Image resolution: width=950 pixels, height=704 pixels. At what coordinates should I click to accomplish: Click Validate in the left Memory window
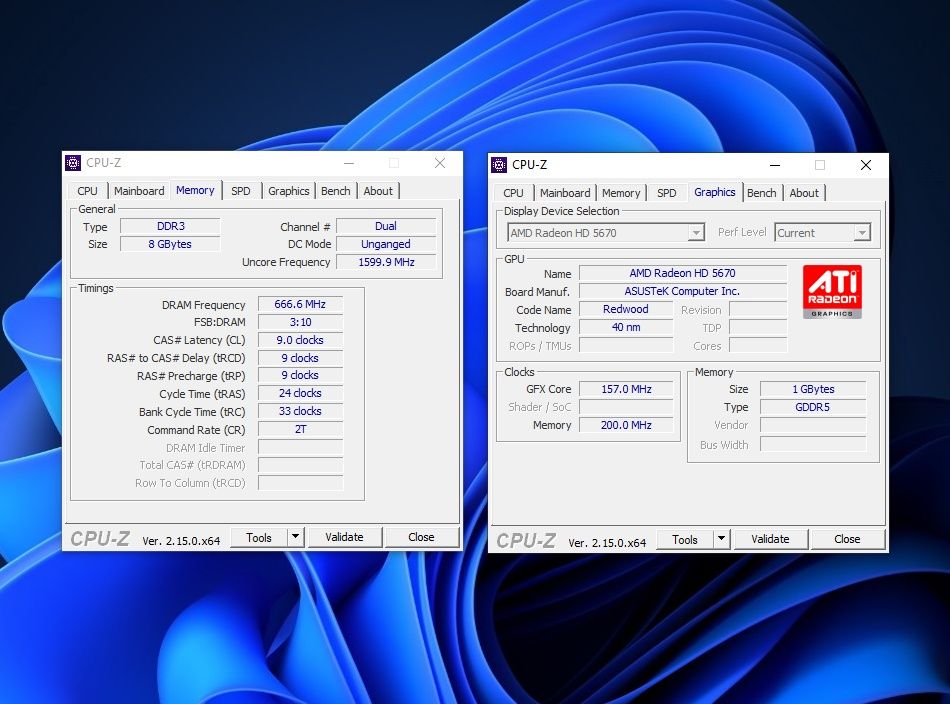coord(344,537)
